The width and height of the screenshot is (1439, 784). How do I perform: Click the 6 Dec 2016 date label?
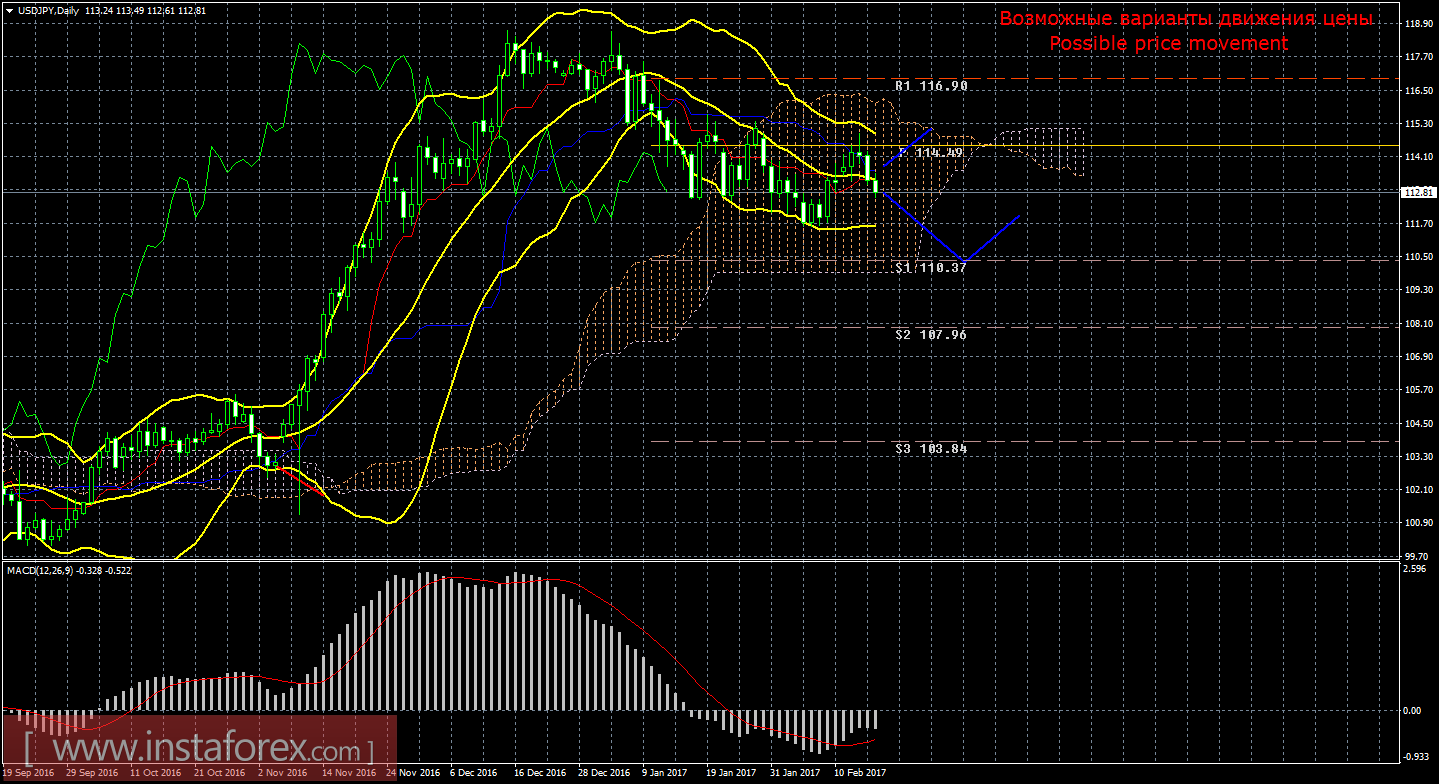point(472,773)
